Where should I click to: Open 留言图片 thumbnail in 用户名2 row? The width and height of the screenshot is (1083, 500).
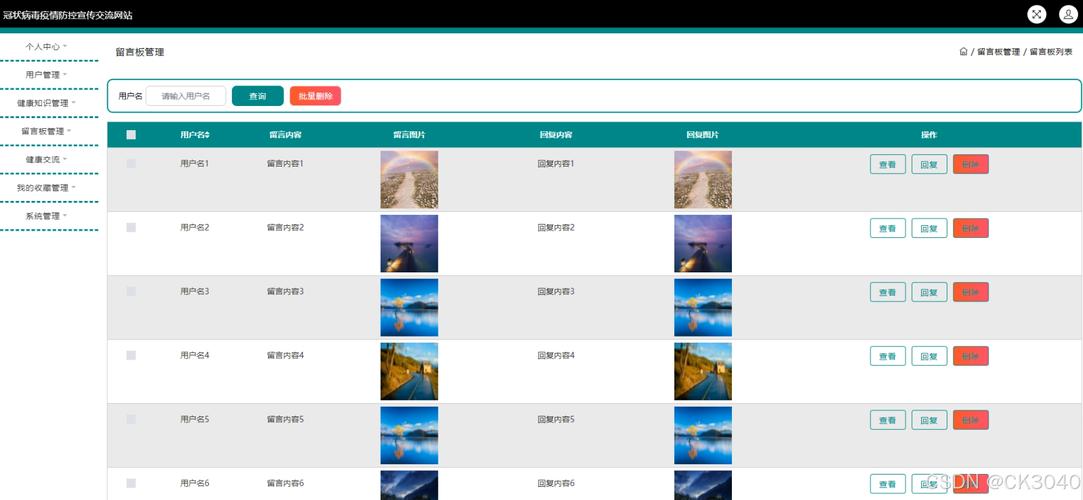click(x=409, y=243)
